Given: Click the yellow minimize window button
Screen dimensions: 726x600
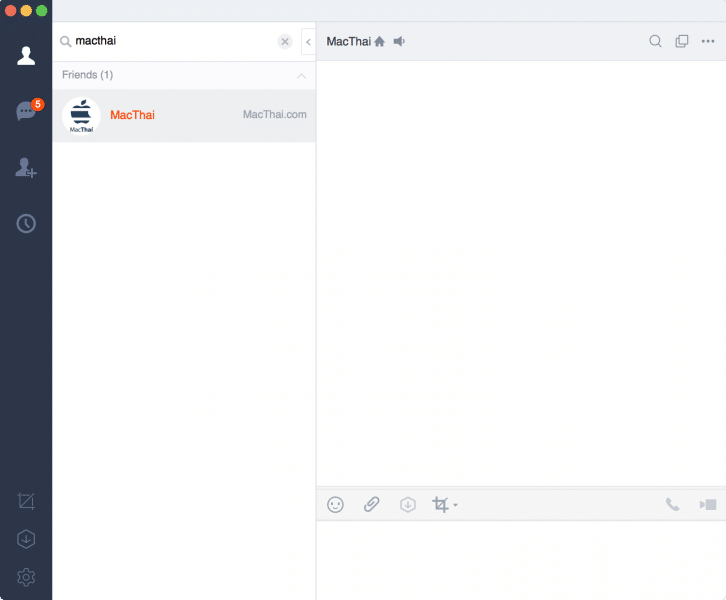Looking at the screenshot, I should [26, 11].
